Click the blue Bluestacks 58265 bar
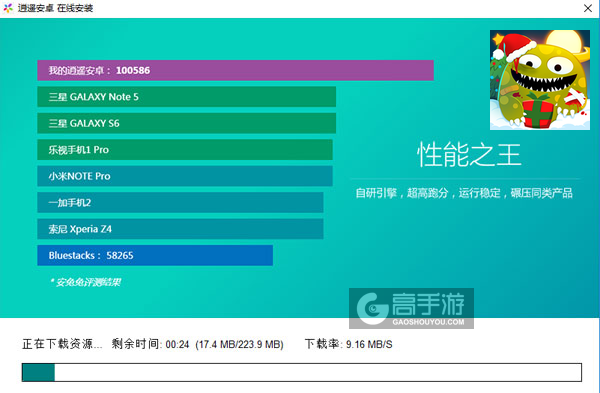Viewport: 600px width, 393px height. point(155,255)
